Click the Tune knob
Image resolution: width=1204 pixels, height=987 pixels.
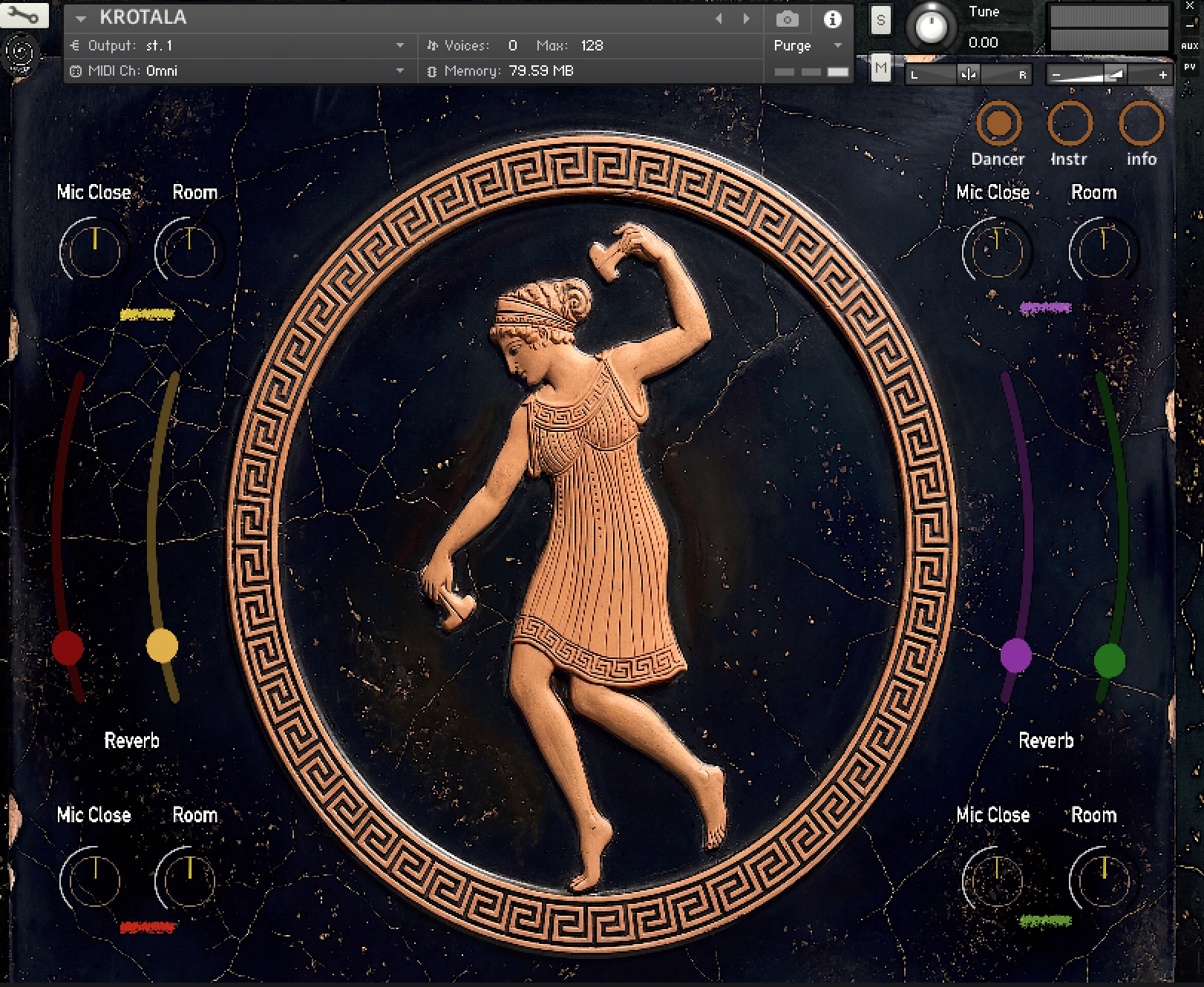point(930,27)
